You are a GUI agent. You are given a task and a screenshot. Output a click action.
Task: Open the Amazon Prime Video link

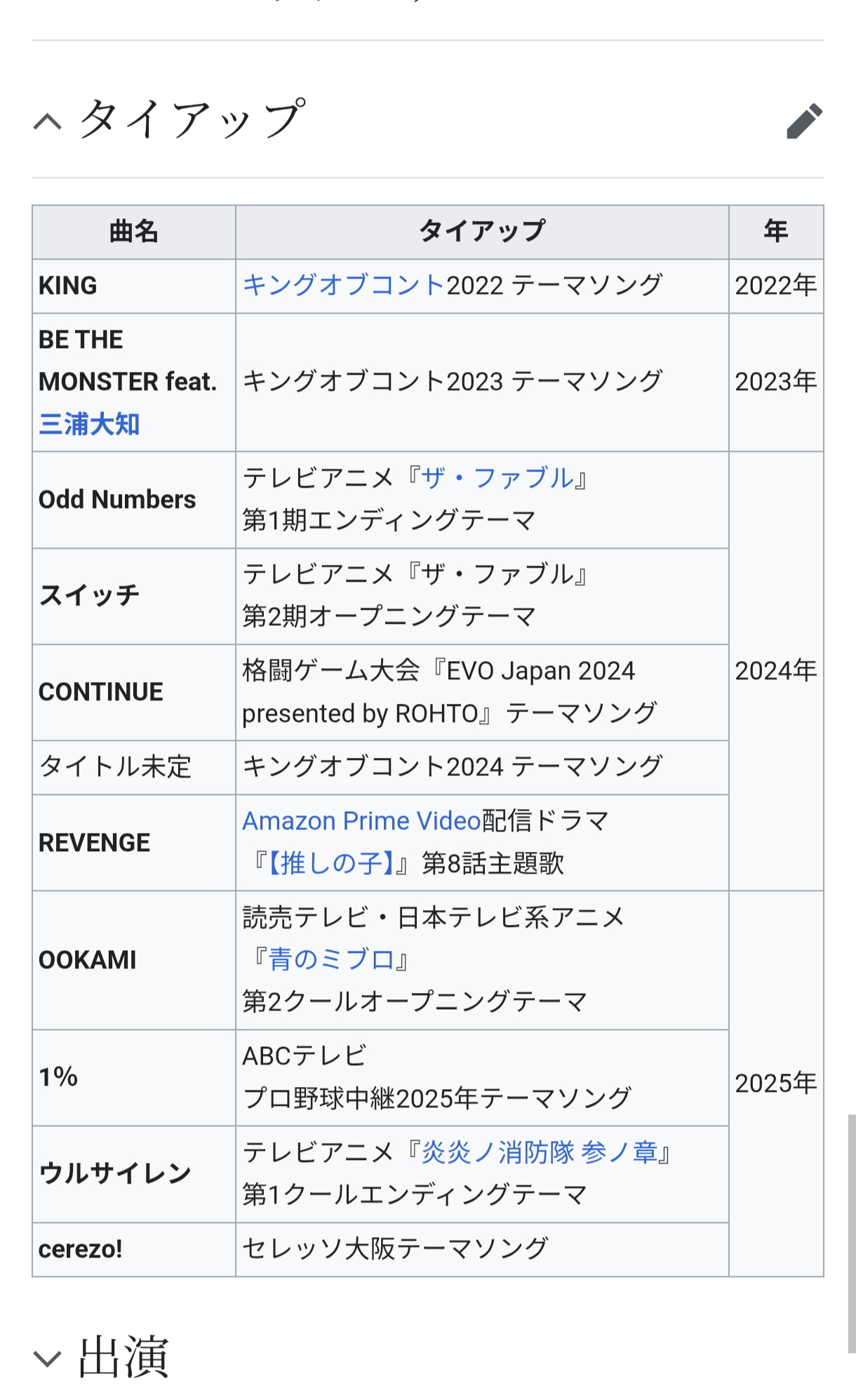coord(361,820)
